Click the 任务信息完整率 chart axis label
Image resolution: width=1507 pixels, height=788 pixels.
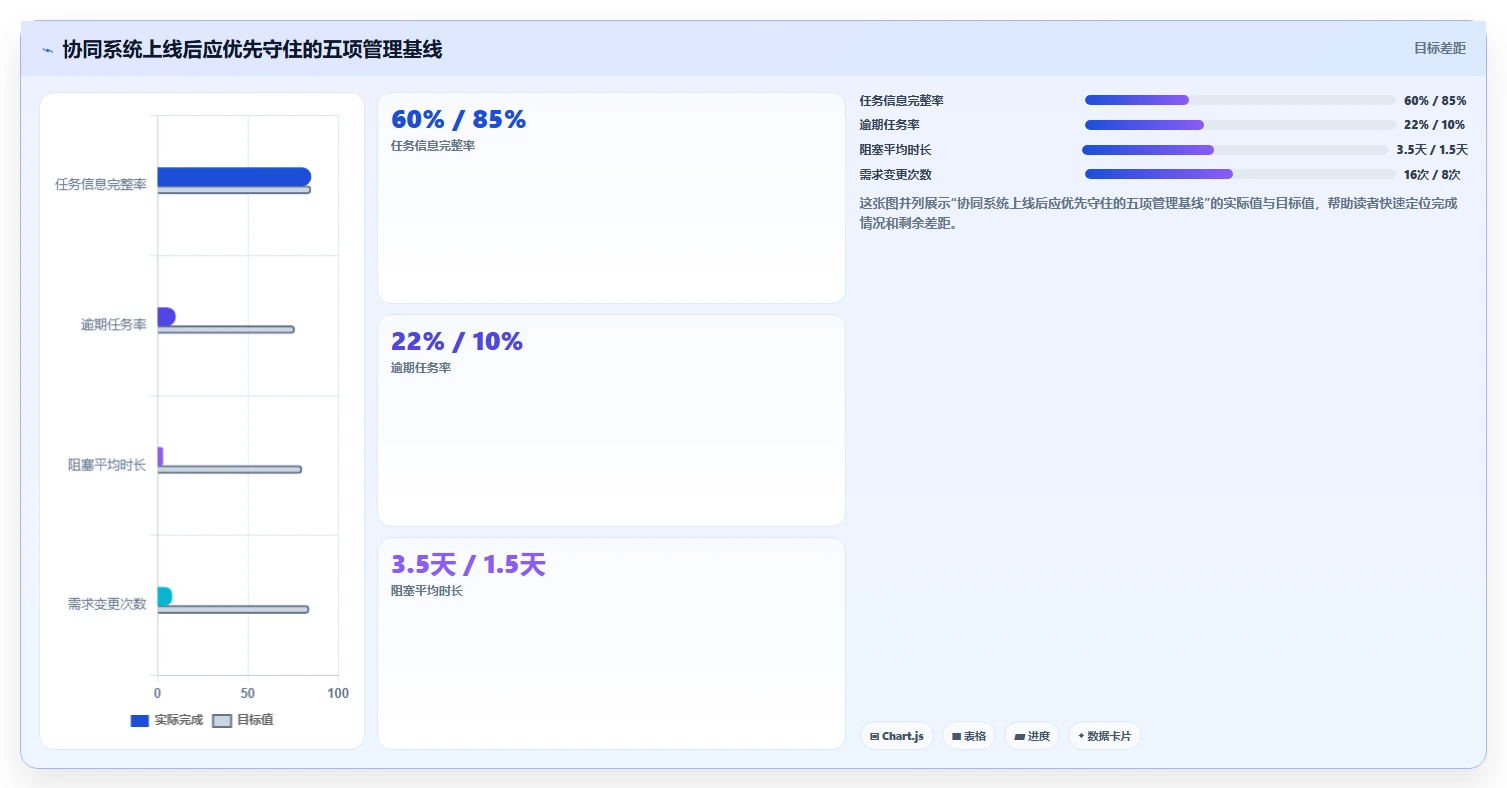pyautogui.click(x=101, y=185)
